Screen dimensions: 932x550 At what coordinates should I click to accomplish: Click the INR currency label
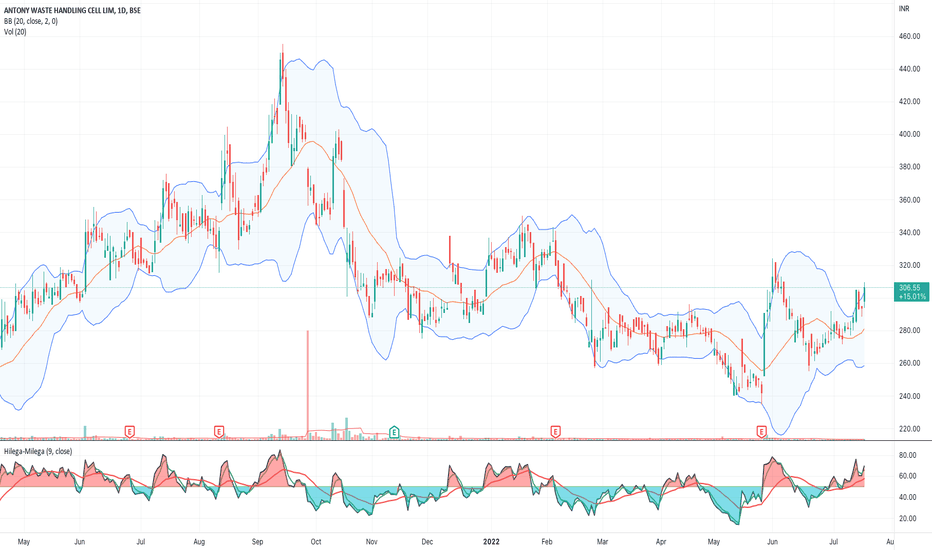coord(904,9)
